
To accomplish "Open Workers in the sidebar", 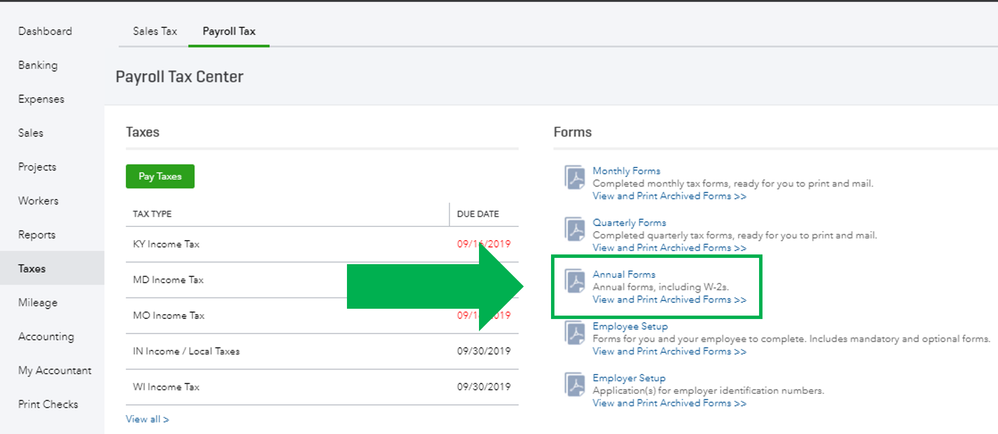I will 38,200.
